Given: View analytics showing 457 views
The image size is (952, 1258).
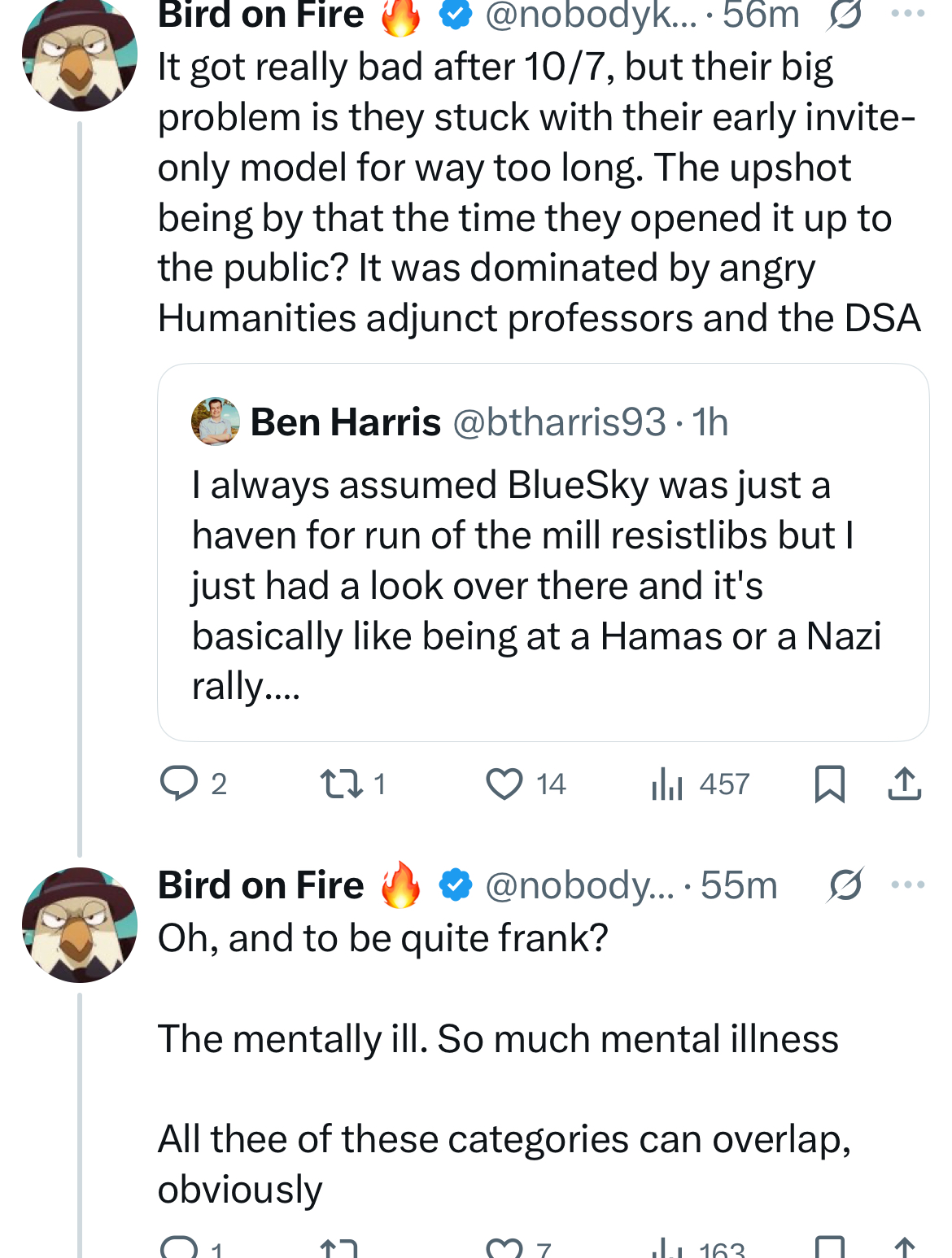Looking at the screenshot, I should point(700,784).
